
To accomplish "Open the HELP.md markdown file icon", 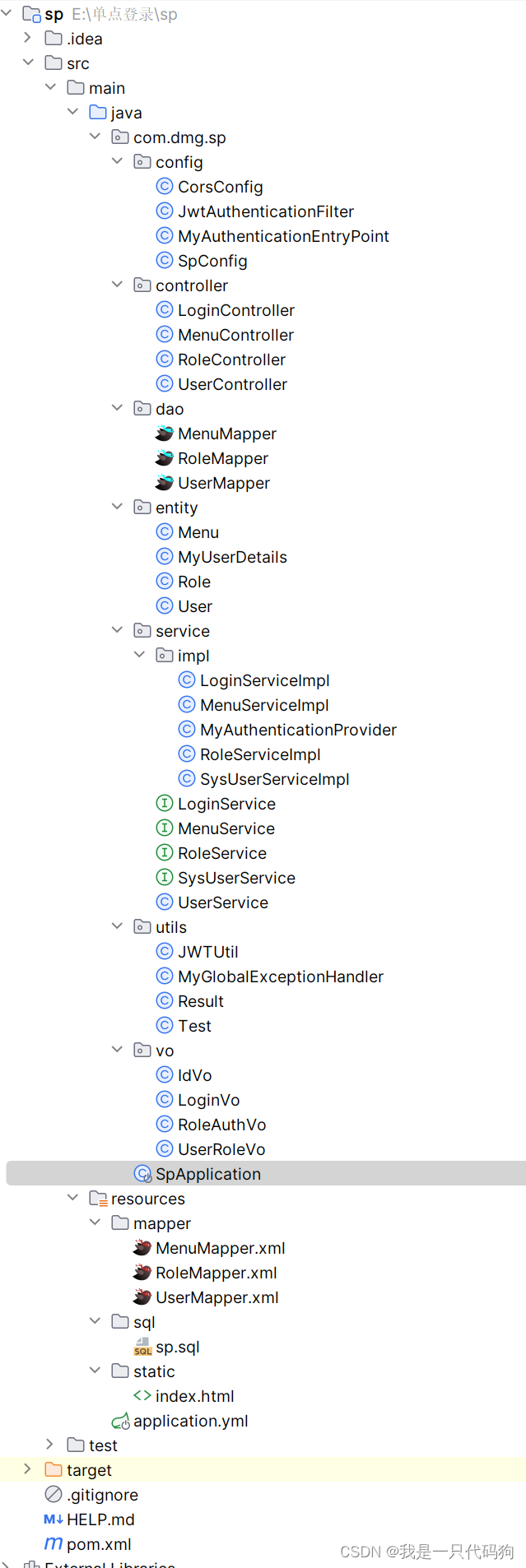I will click(52, 1519).
